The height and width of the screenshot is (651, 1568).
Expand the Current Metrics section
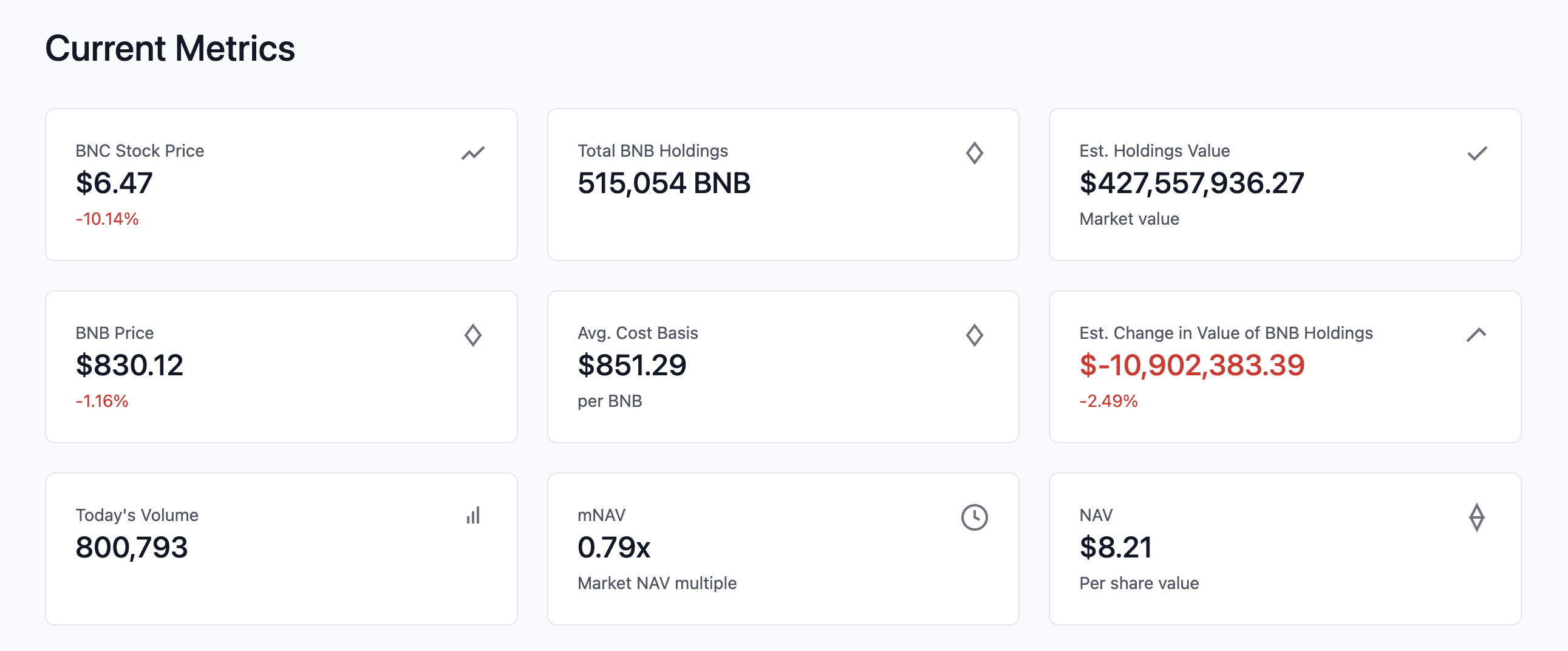172,49
